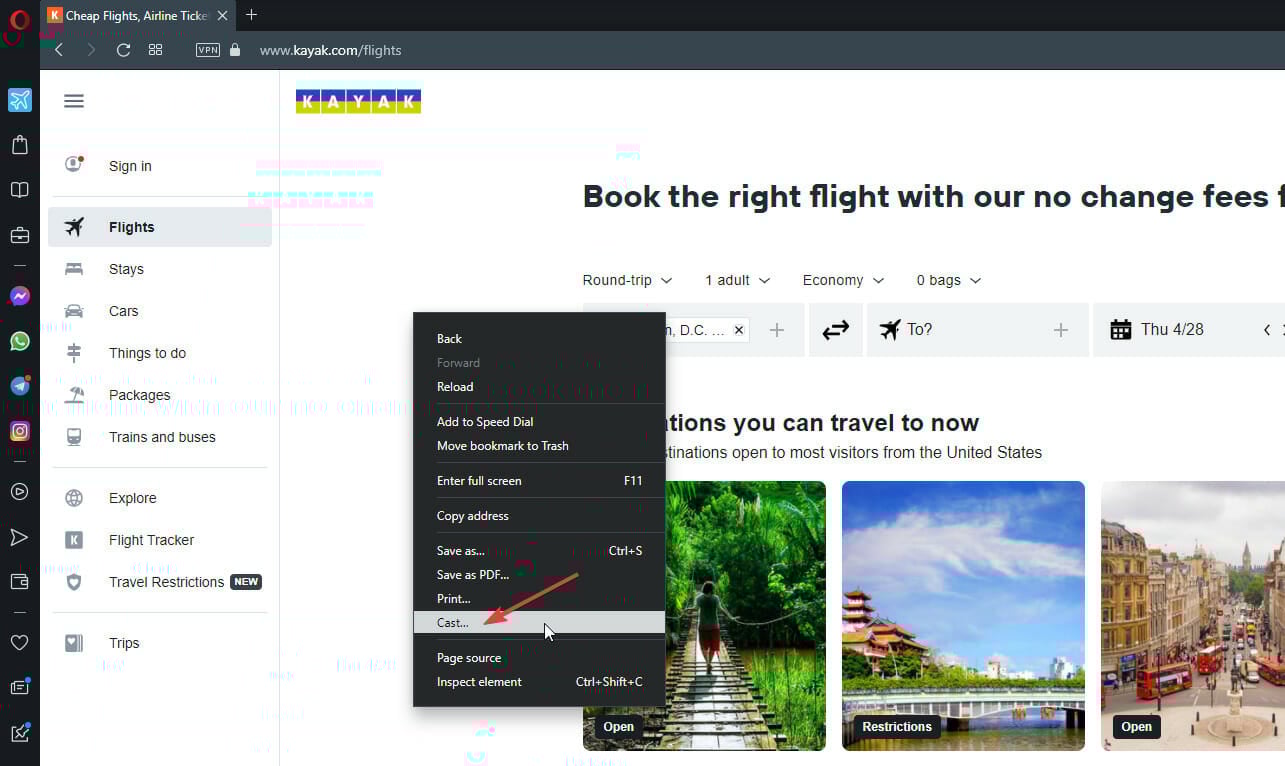Go back with the browser back arrow

59,50
